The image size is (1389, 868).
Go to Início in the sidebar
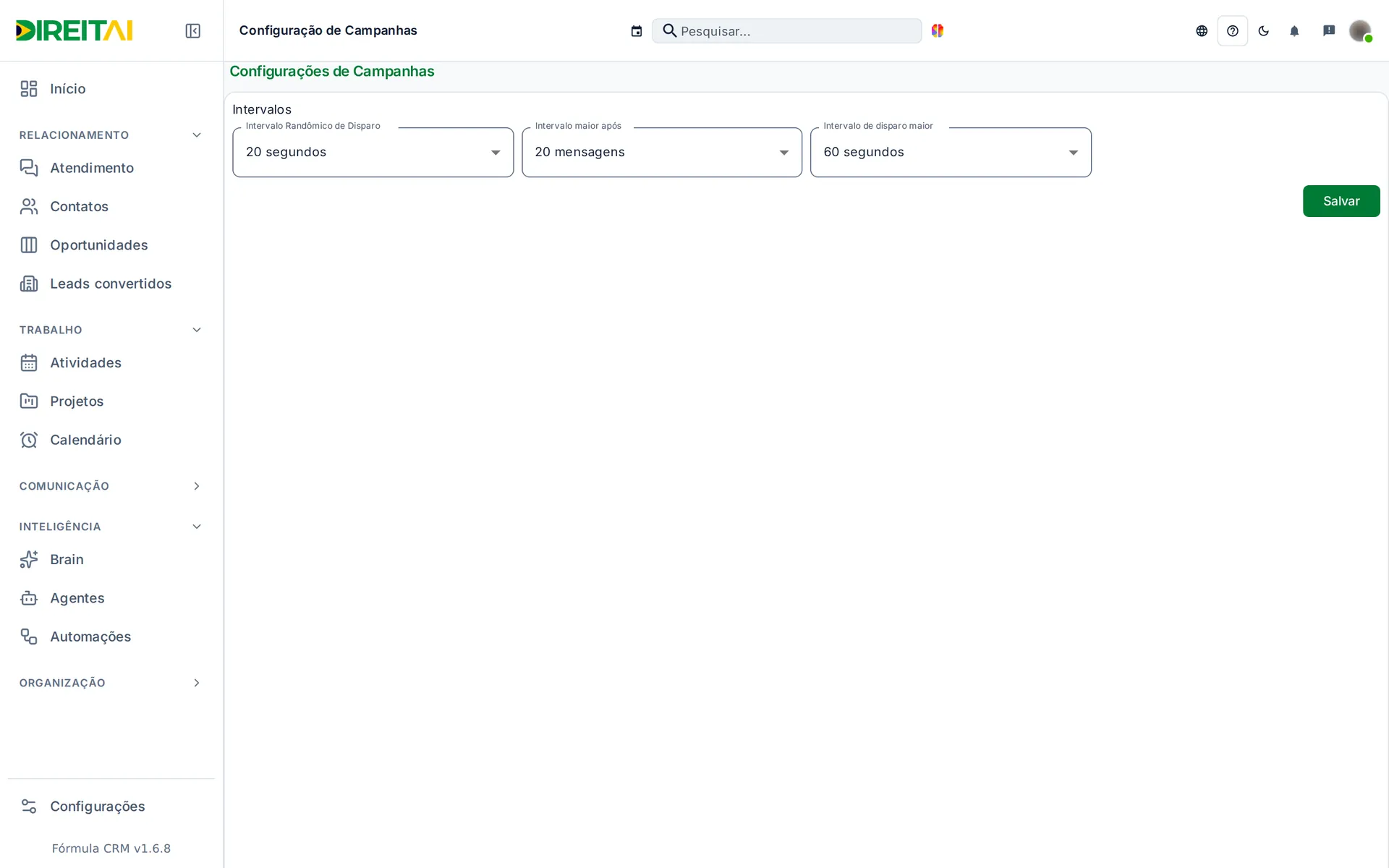111,88
